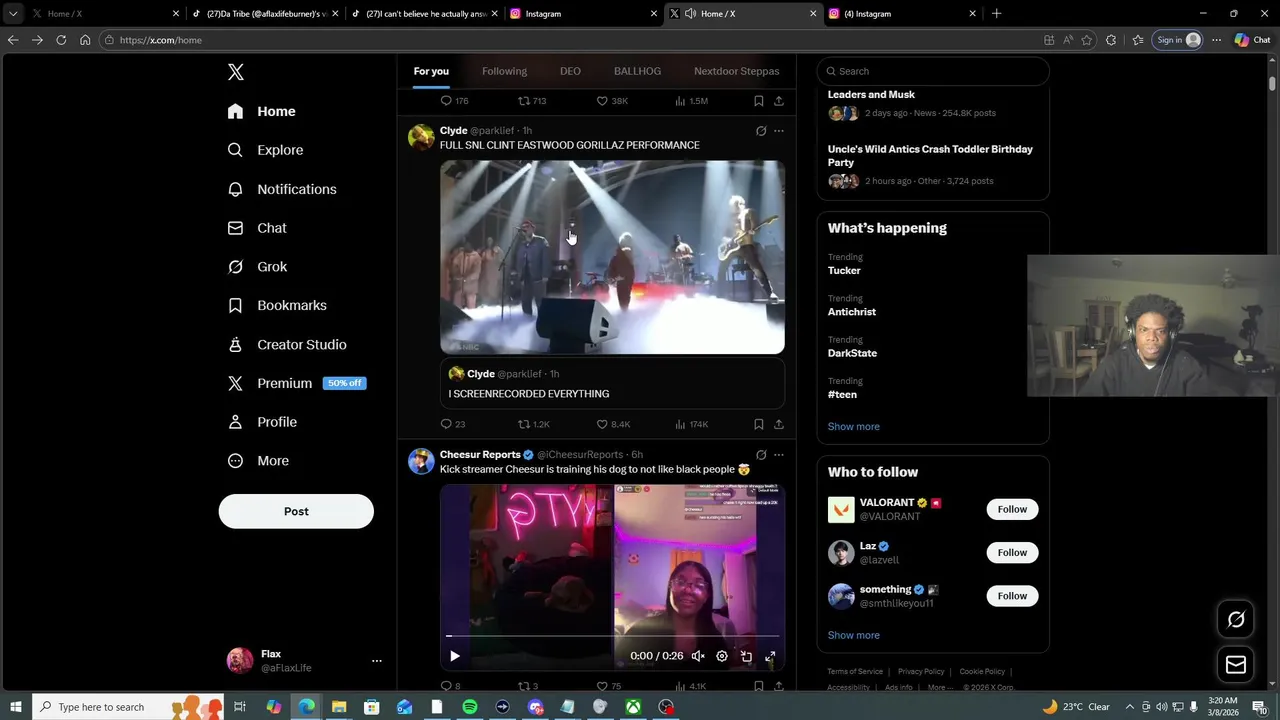Open the Home navigation item
Screen dimensions: 1280x720
pyautogui.click(x=261, y=111)
